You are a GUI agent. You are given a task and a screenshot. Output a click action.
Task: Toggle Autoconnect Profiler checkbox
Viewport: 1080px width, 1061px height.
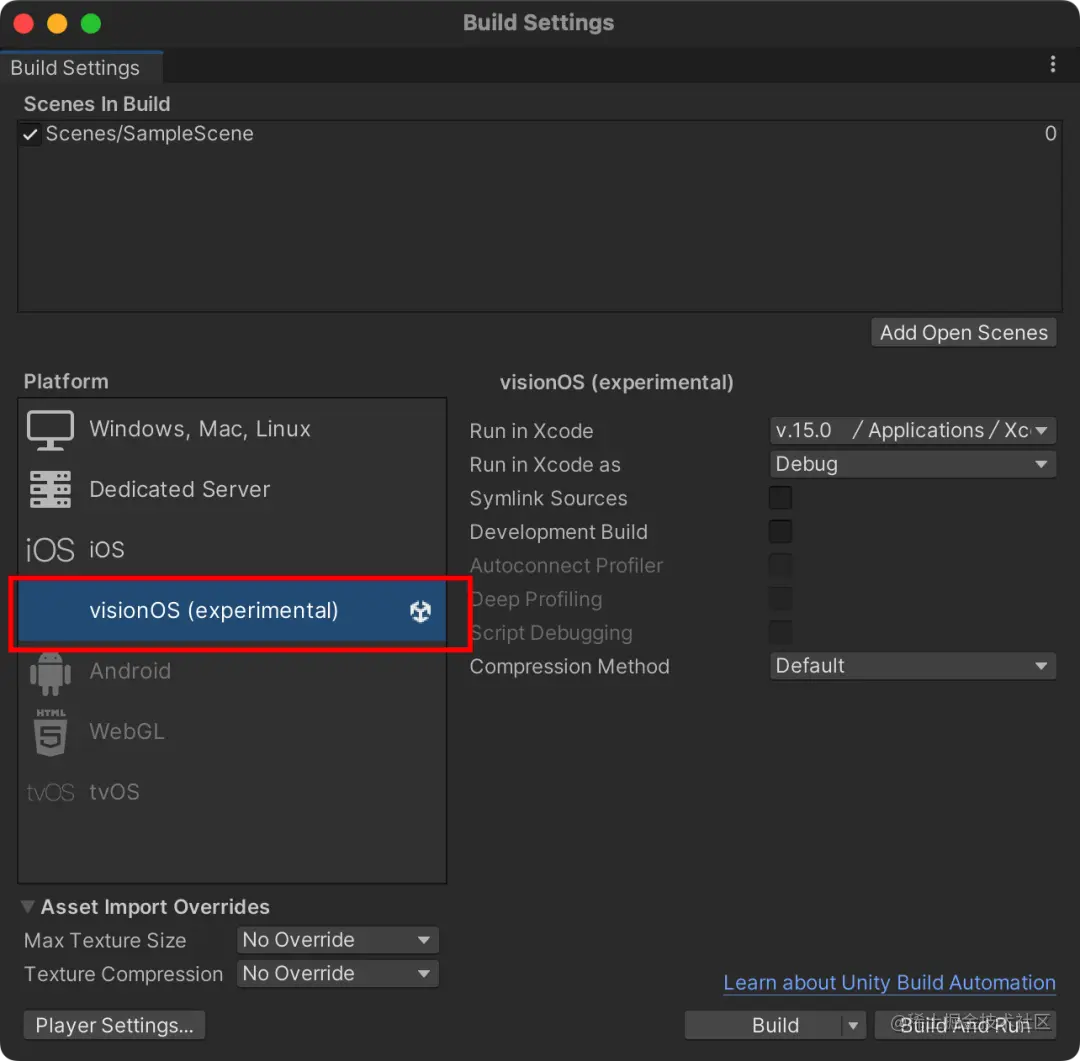coord(780,565)
